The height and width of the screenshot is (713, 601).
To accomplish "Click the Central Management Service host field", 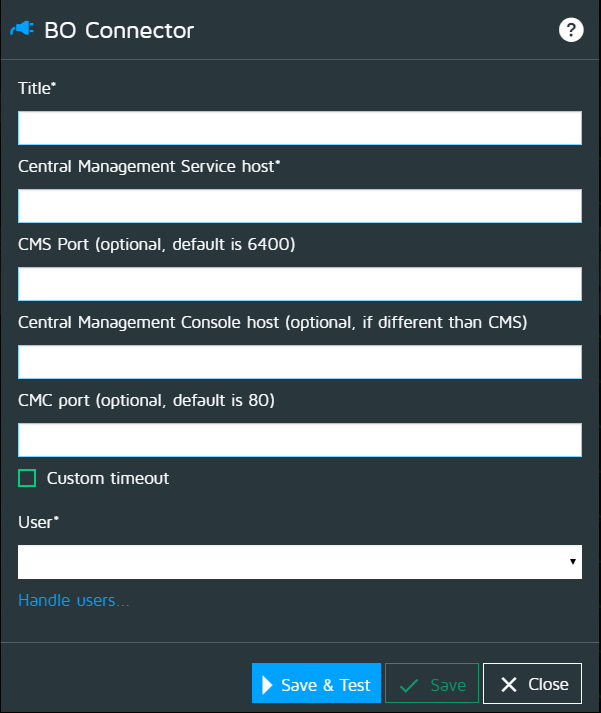I will click(299, 206).
